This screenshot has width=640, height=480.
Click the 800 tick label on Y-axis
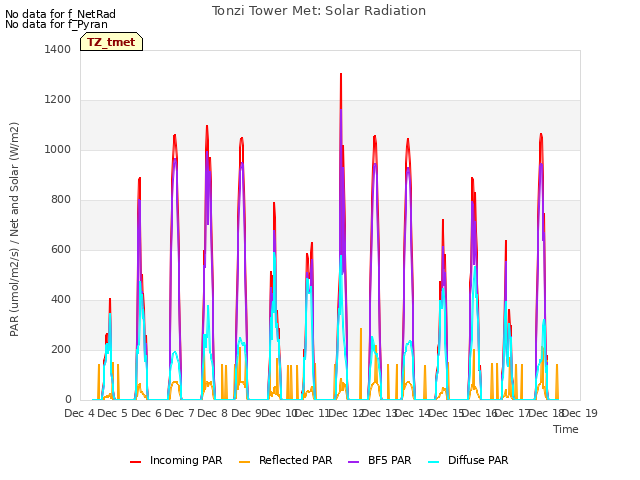[61, 200]
